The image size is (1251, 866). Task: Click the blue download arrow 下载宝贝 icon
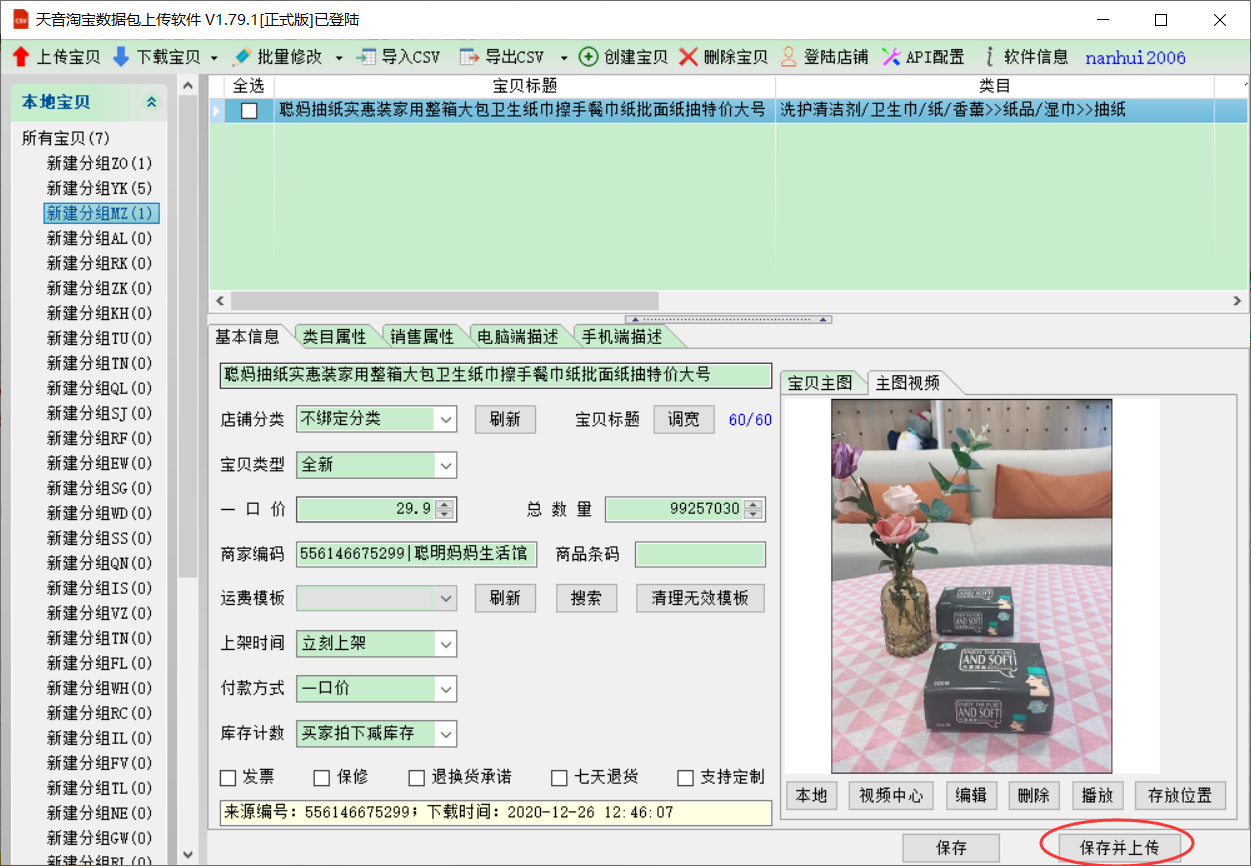pos(121,57)
